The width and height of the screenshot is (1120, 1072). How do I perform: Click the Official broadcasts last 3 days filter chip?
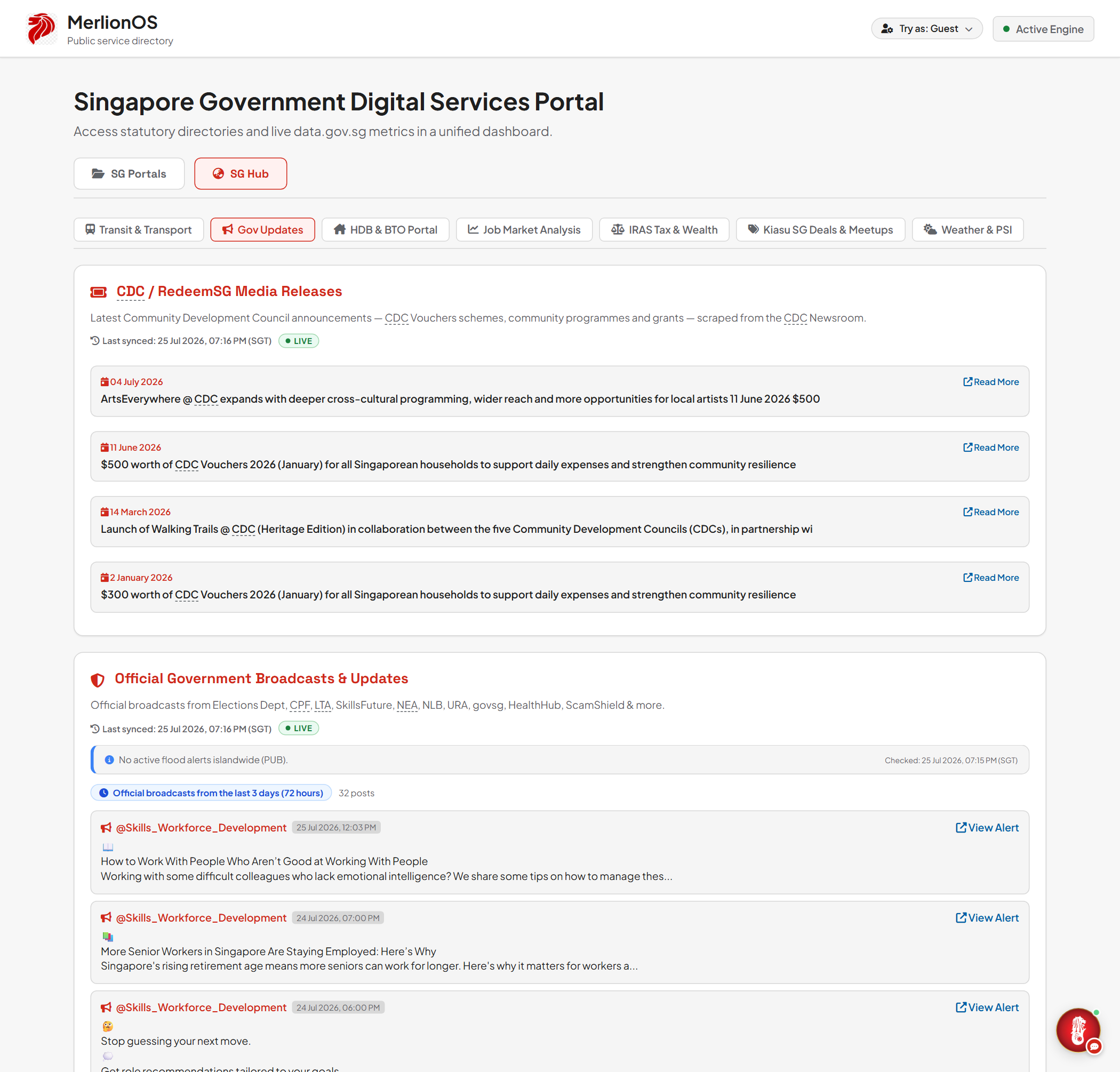211,793
